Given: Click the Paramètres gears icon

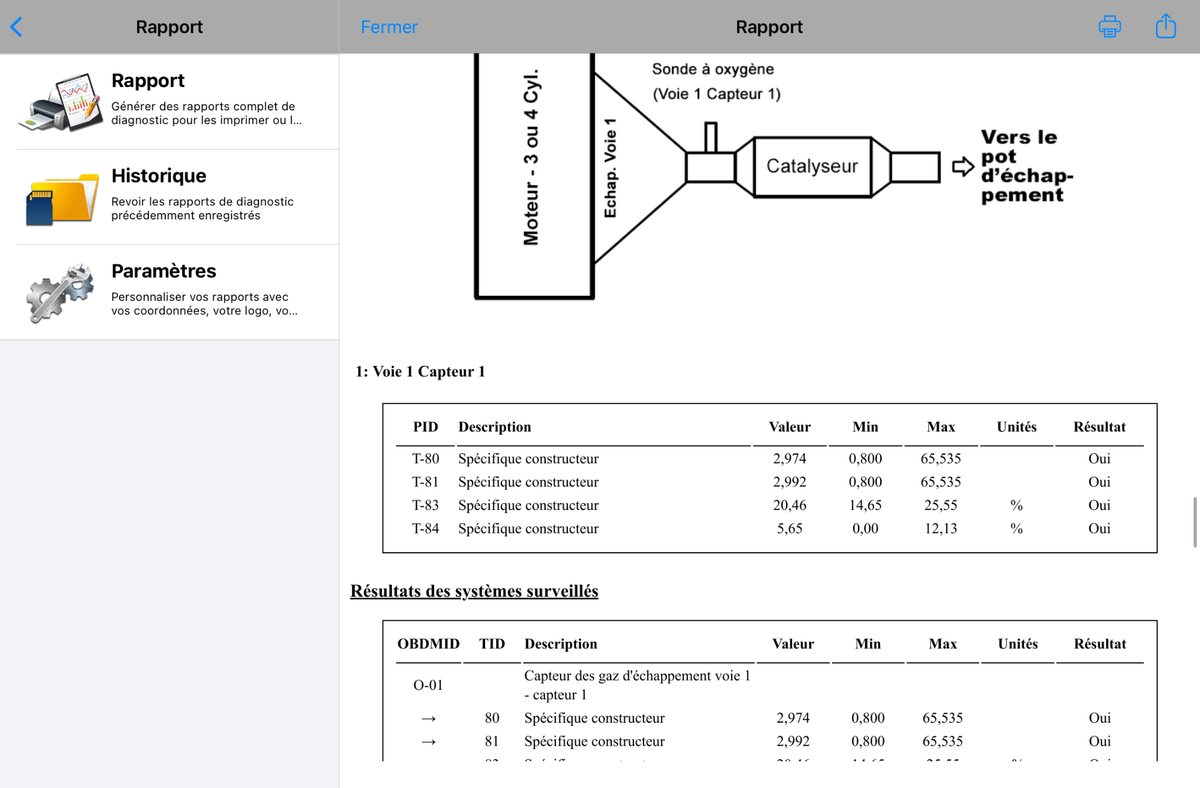Looking at the screenshot, I should 60,292.
